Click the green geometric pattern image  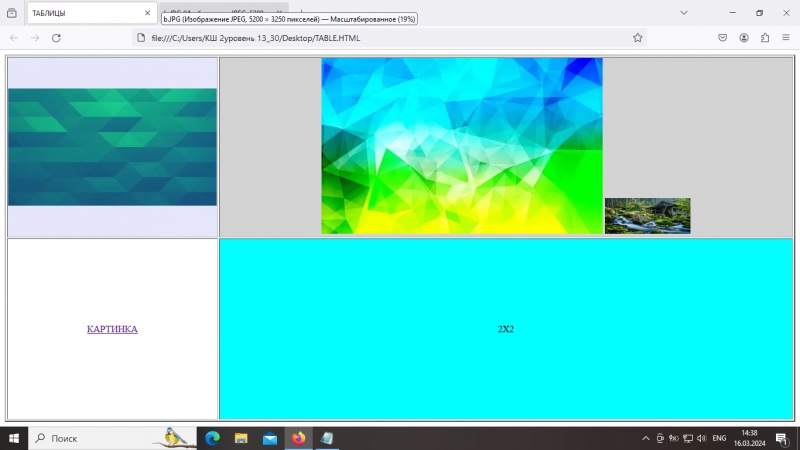112,147
